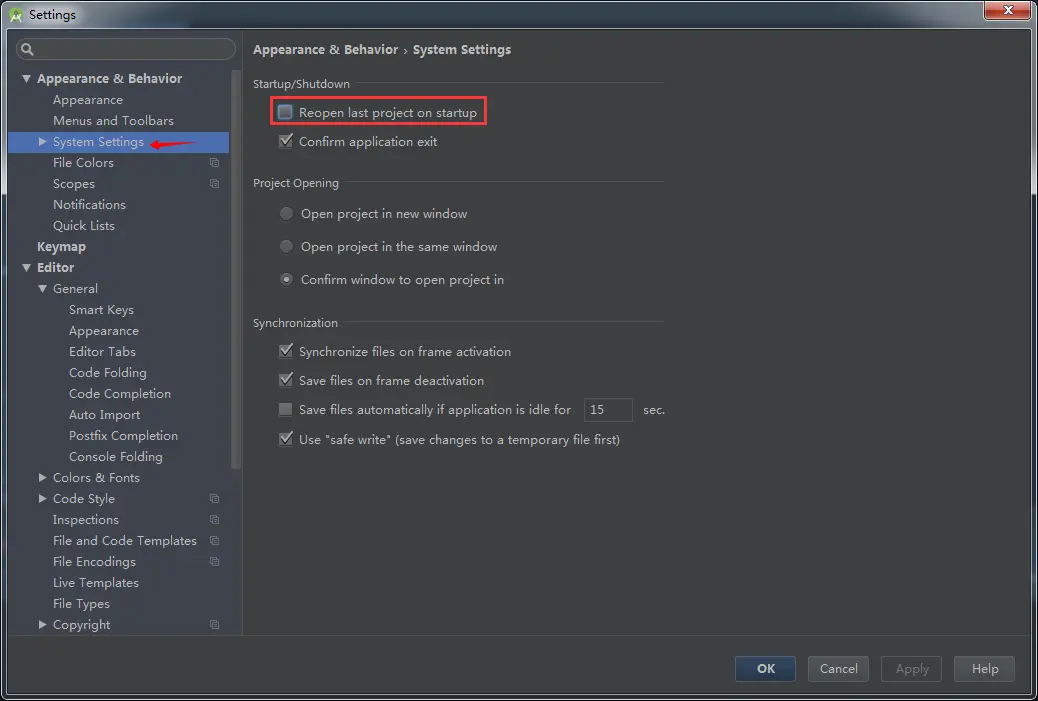The height and width of the screenshot is (701, 1038).
Task: Open Smart Keys settings
Action: [101, 310]
